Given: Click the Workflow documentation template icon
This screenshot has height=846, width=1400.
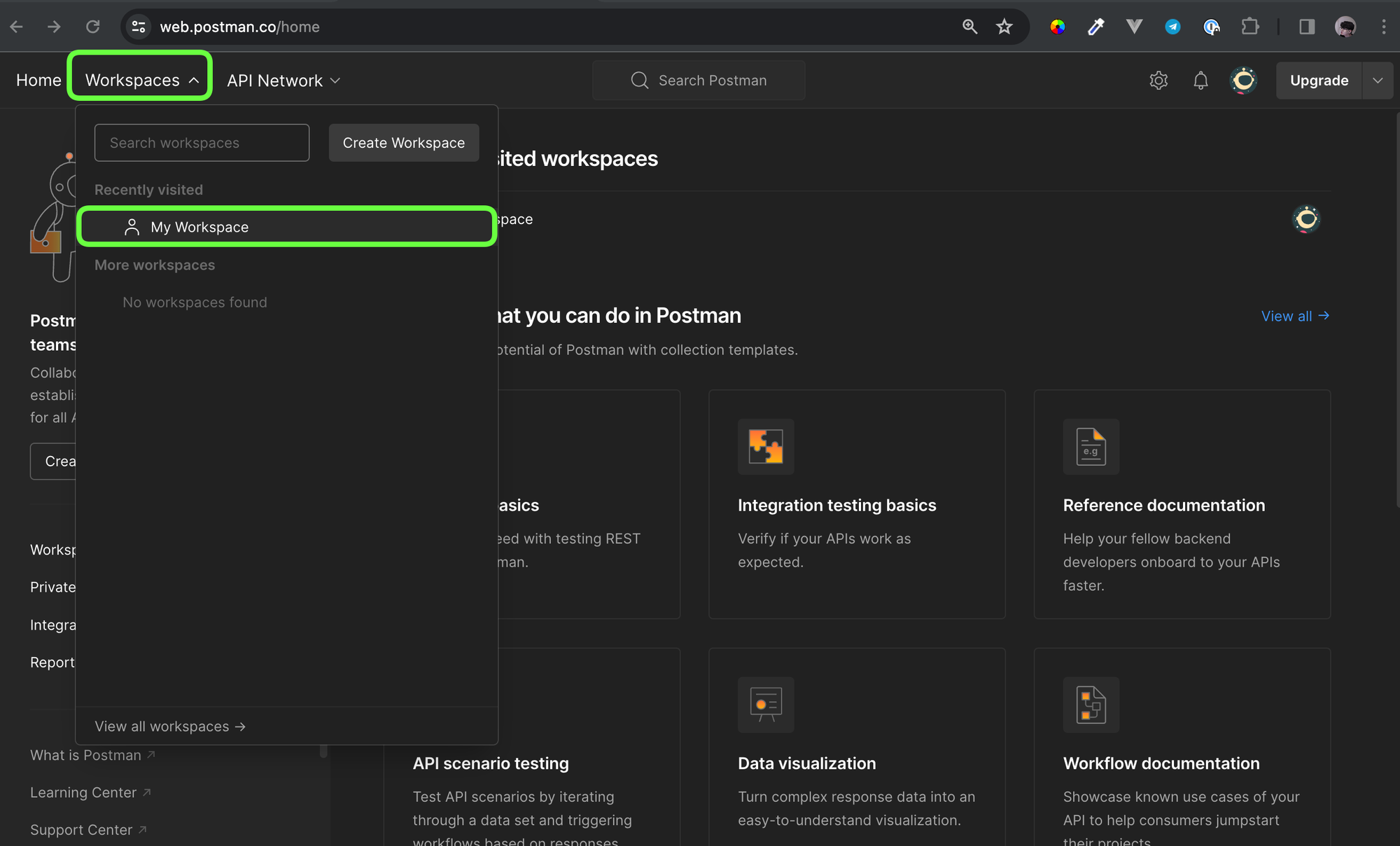Looking at the screenshot, I should (1091, 704).
